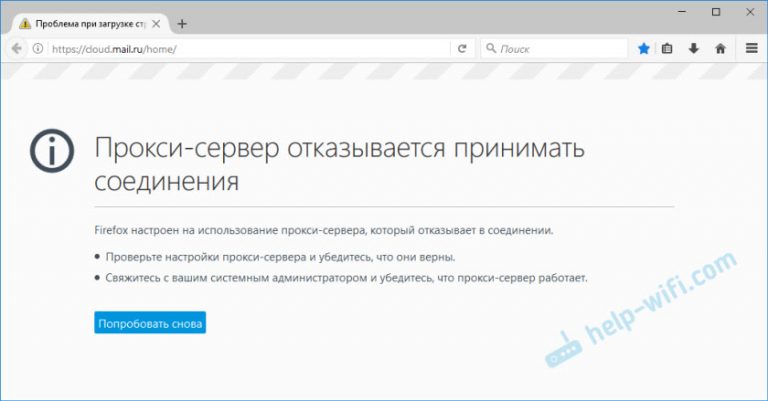Open downloads arrow icon

click(x=694, y=48)
